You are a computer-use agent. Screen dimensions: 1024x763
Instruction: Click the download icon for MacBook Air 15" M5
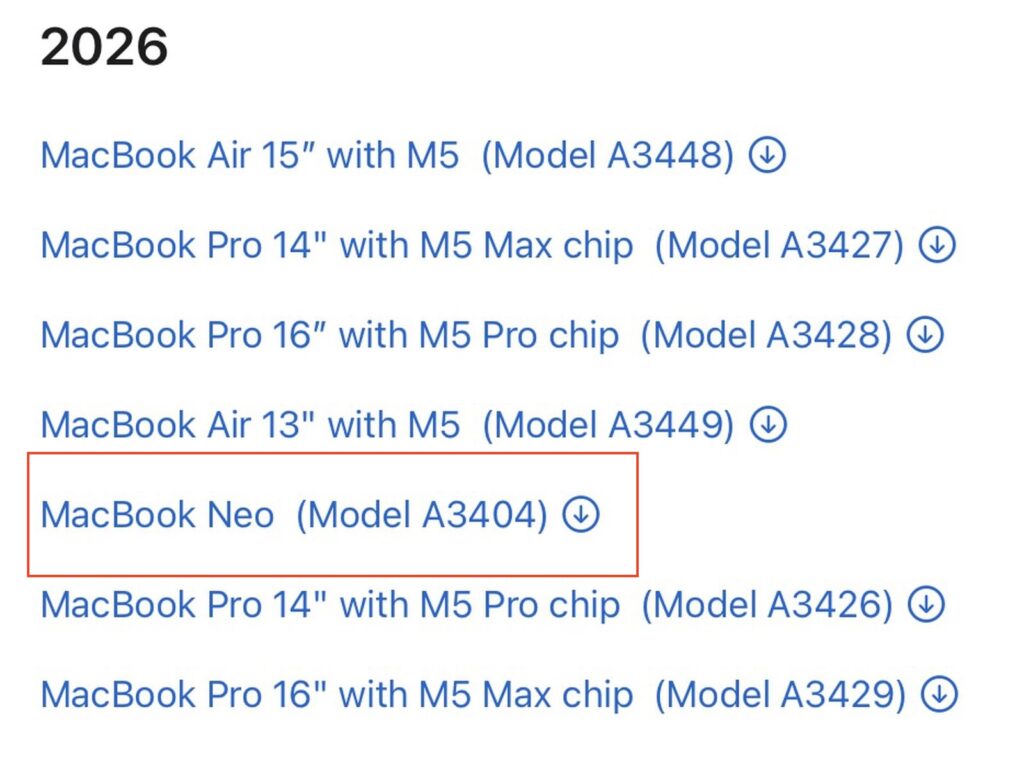click(x=767, y=155)
